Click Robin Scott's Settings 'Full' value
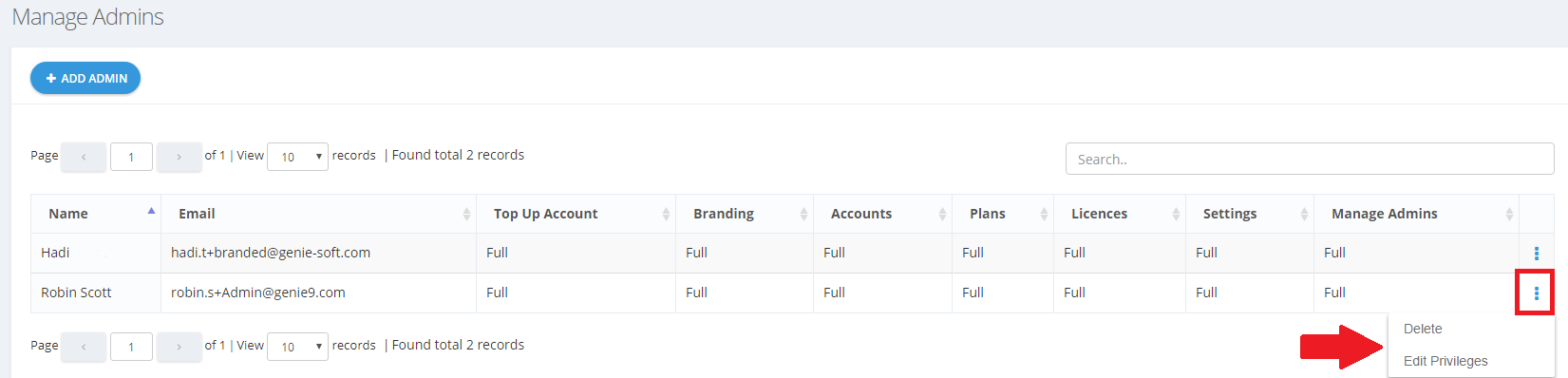 [x=1206, y=293]
